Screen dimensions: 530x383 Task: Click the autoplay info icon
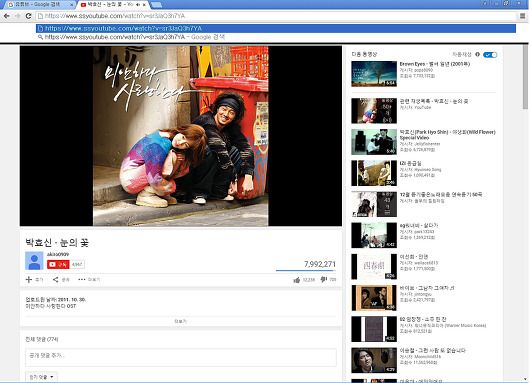coord(477,54)
